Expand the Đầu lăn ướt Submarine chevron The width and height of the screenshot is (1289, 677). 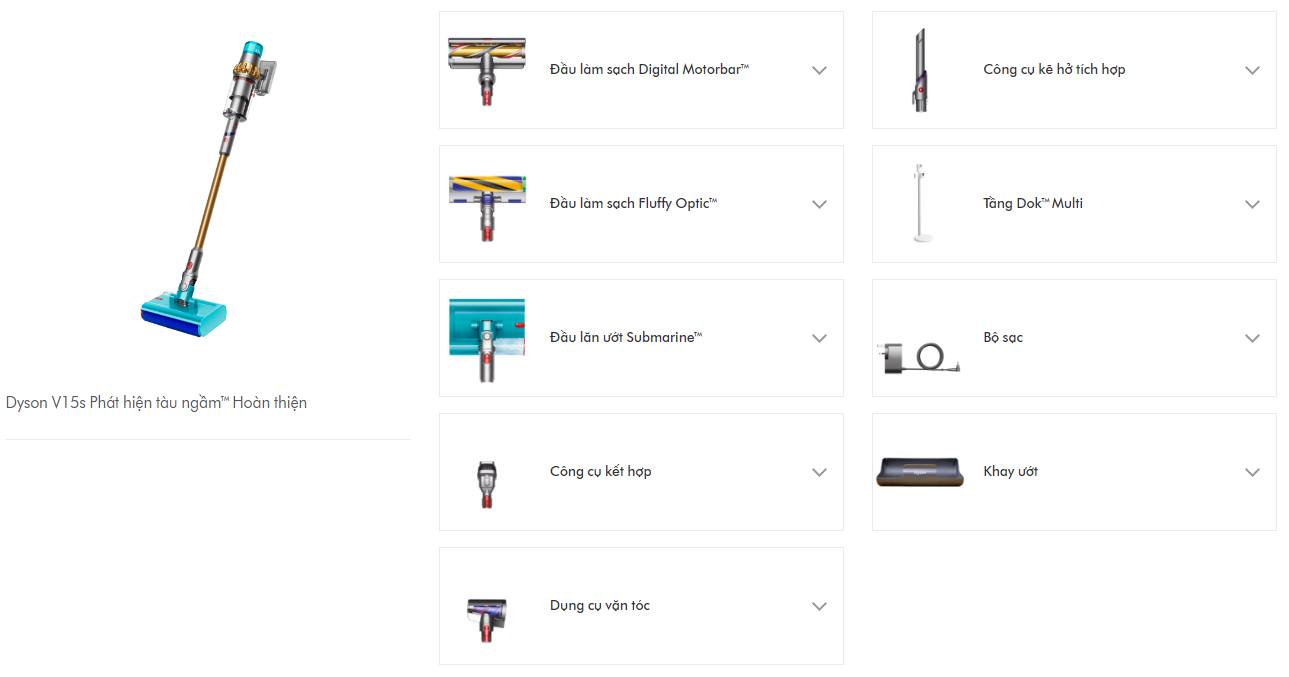click(820, 338)
